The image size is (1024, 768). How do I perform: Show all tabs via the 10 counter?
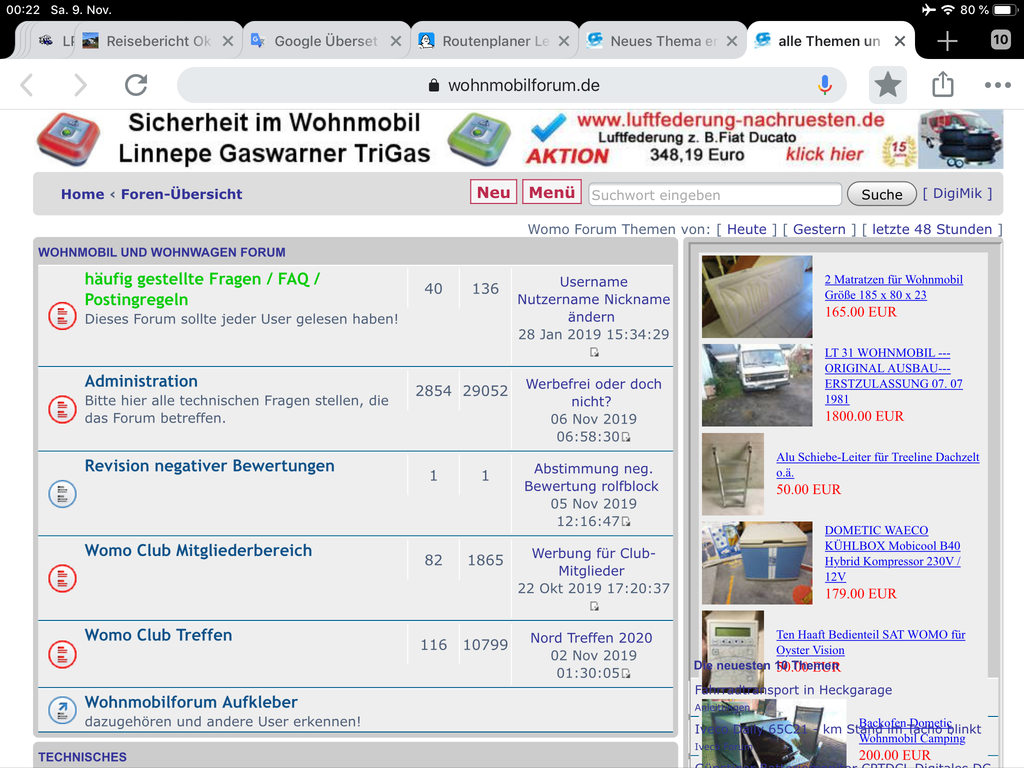click(1000, 40)
